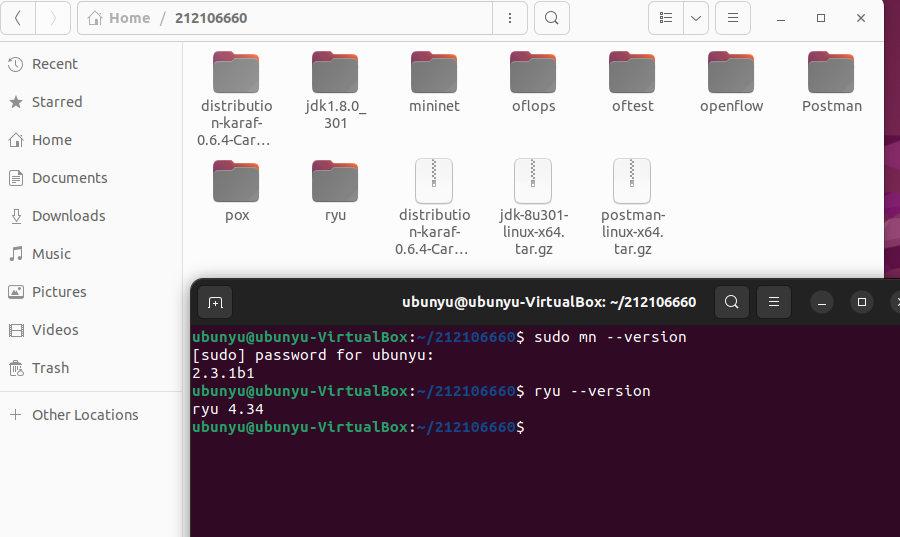Viewport: 900px width, 537px height.
Task: Go to Downloads in the sidebar
Action: (x=68, y=216)
